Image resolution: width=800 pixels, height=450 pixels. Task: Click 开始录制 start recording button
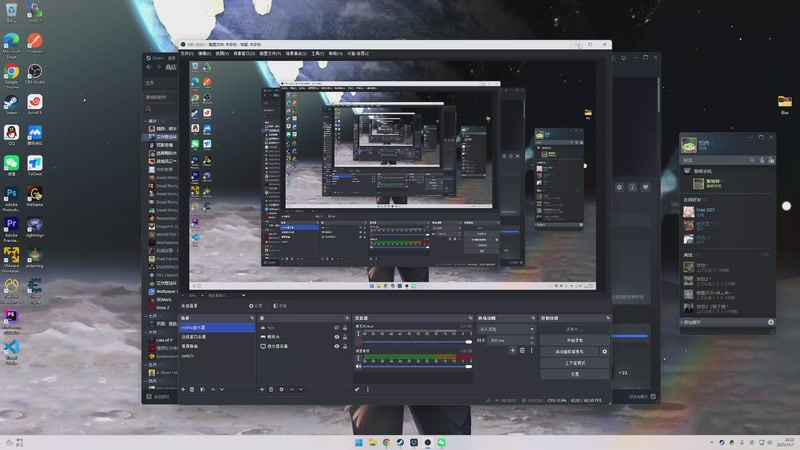pos(575,340)
